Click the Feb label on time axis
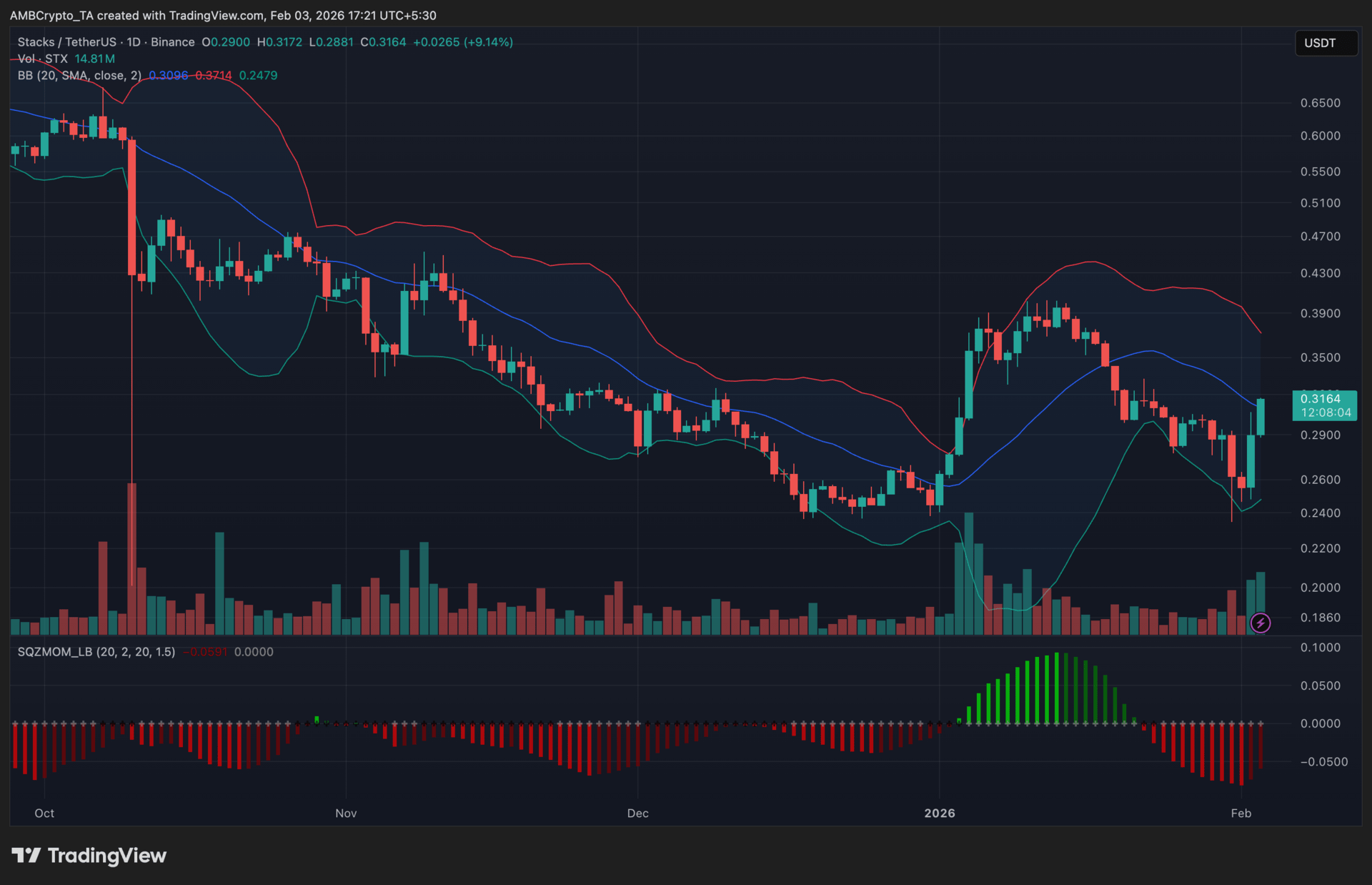The image size is (1372, 885). pos(1241,813)
